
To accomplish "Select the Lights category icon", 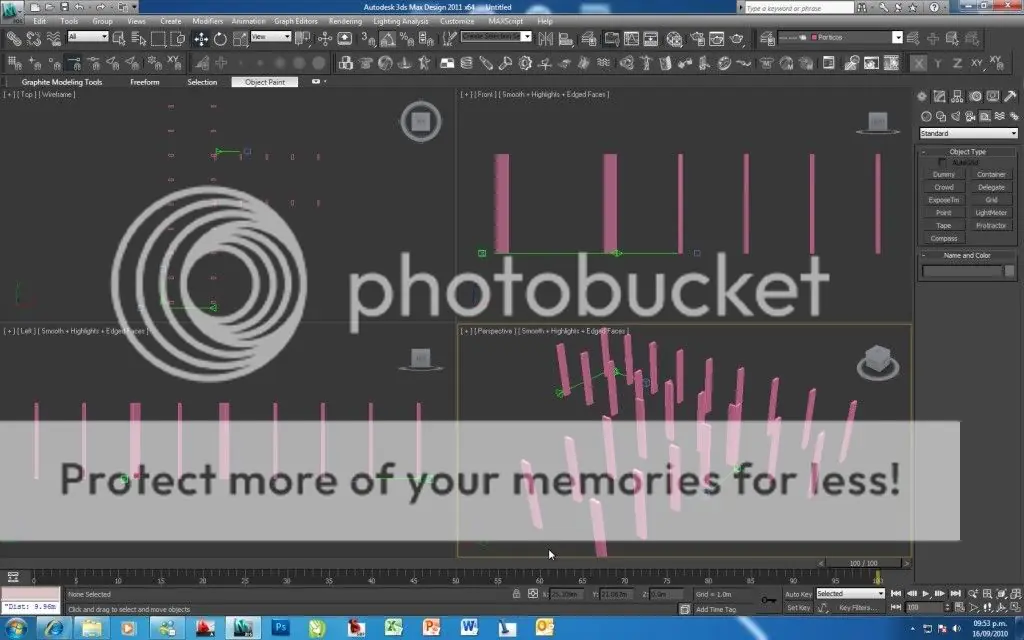I will point(956,116).
